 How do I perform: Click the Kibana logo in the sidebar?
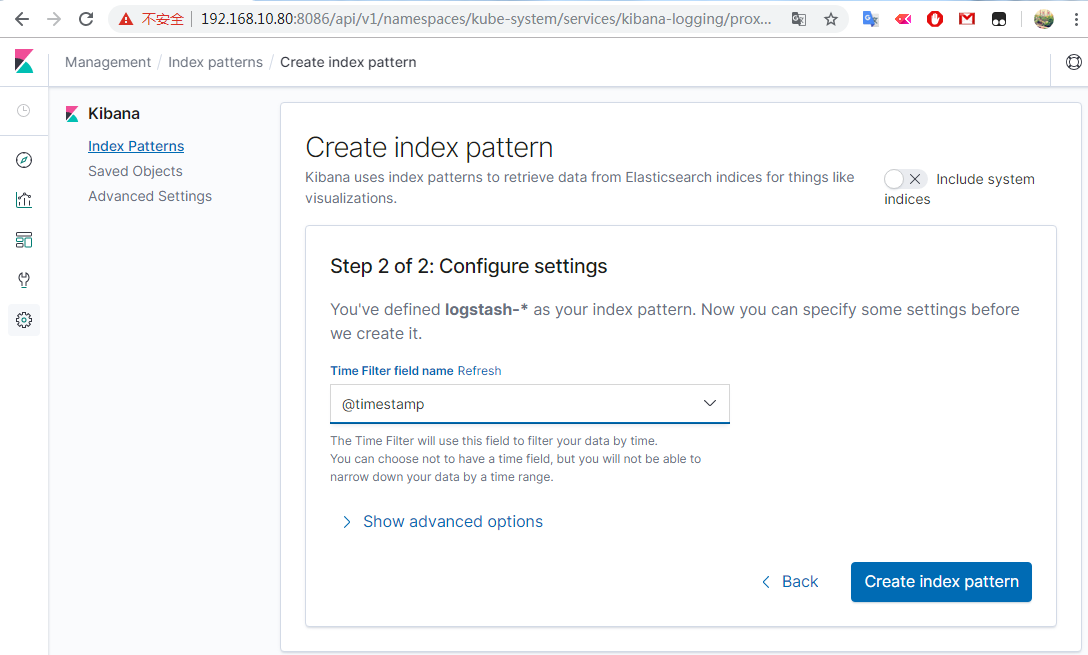click(x=24, y=62)
